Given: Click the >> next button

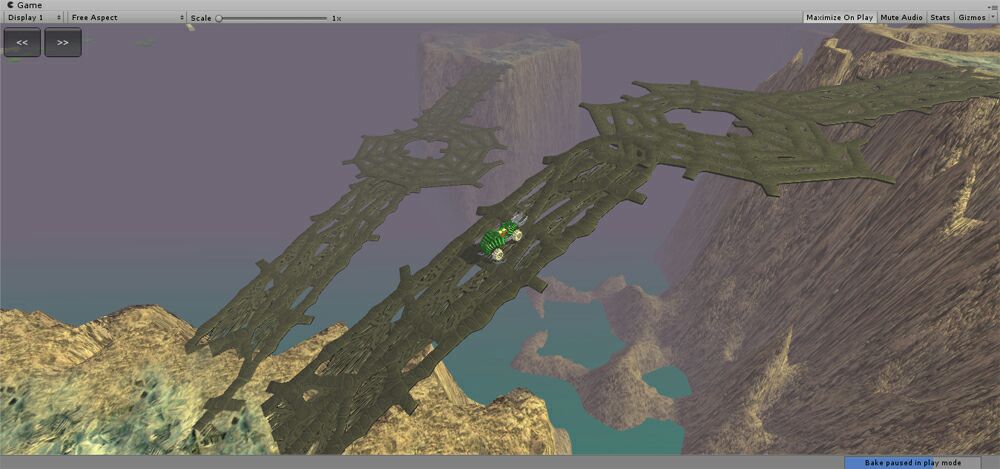Looking at the screenshot, I should [62, 42].
